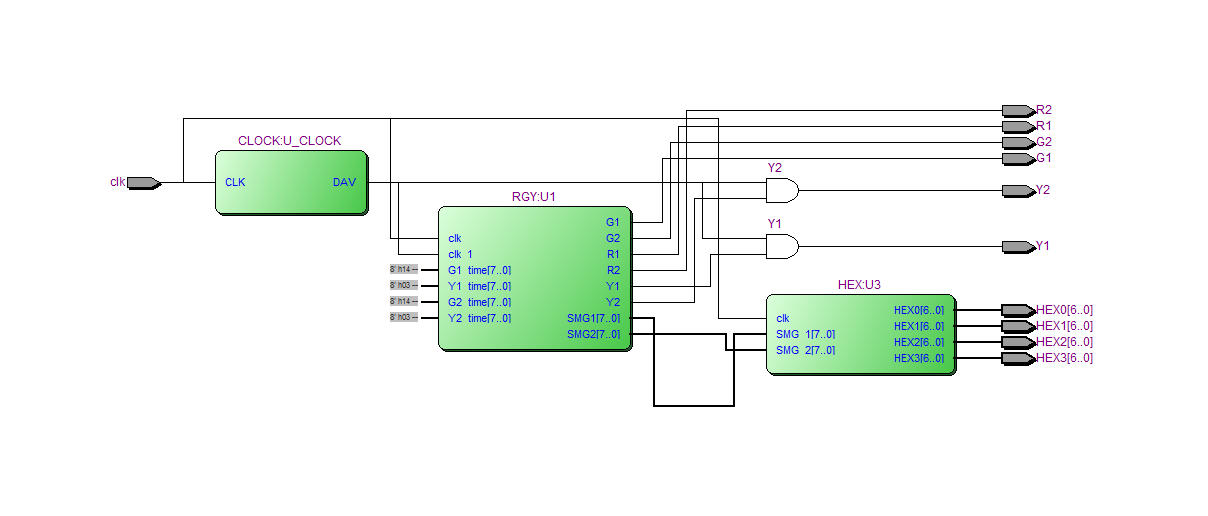Viewport: 1208px width, 516px height.
Task: Click the Y1 output port inside RGY:U1
Action: [613, 286]
